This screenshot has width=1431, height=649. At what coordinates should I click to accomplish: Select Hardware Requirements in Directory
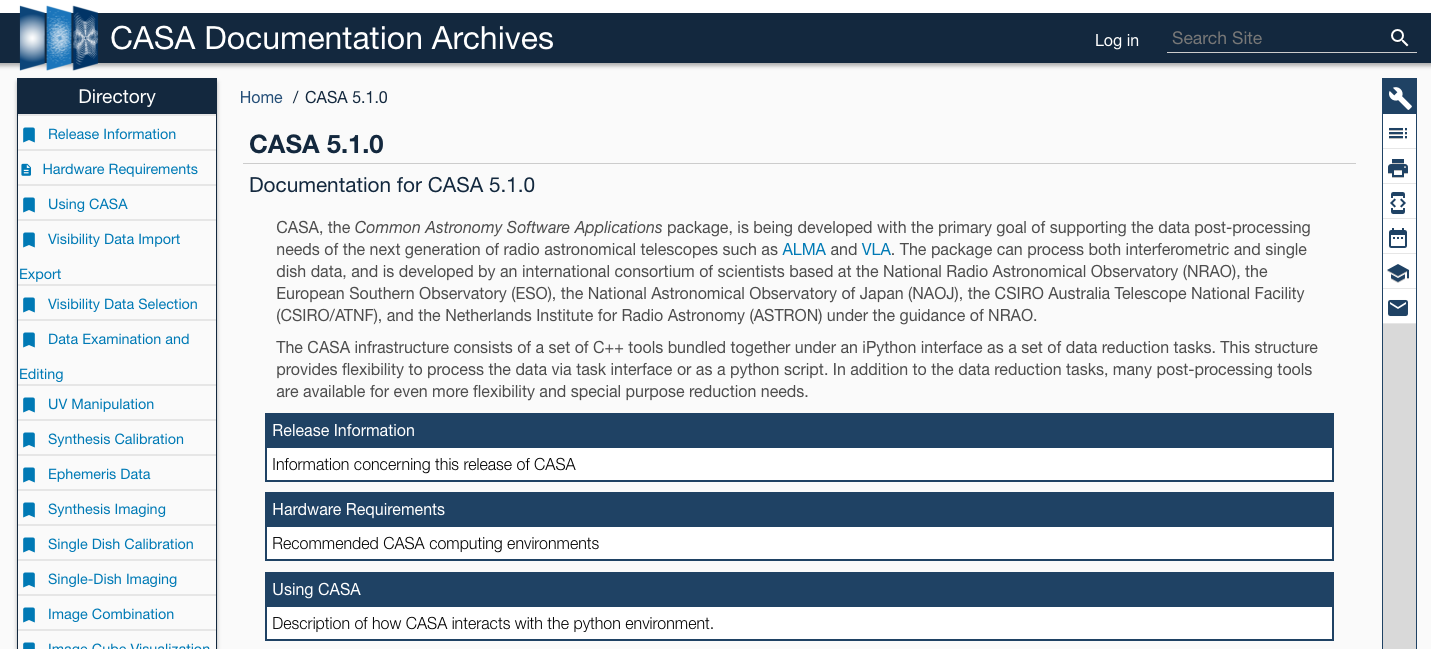120,169
